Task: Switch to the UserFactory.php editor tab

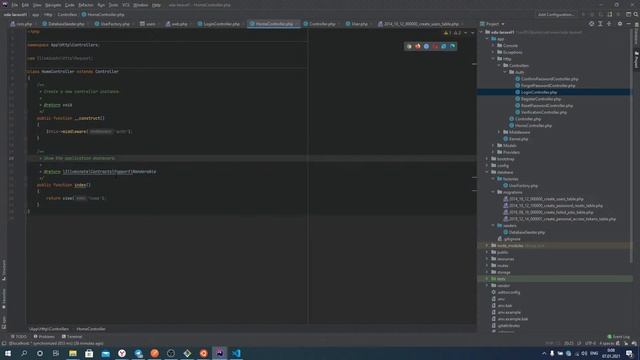Action: (x=113, y=24)
